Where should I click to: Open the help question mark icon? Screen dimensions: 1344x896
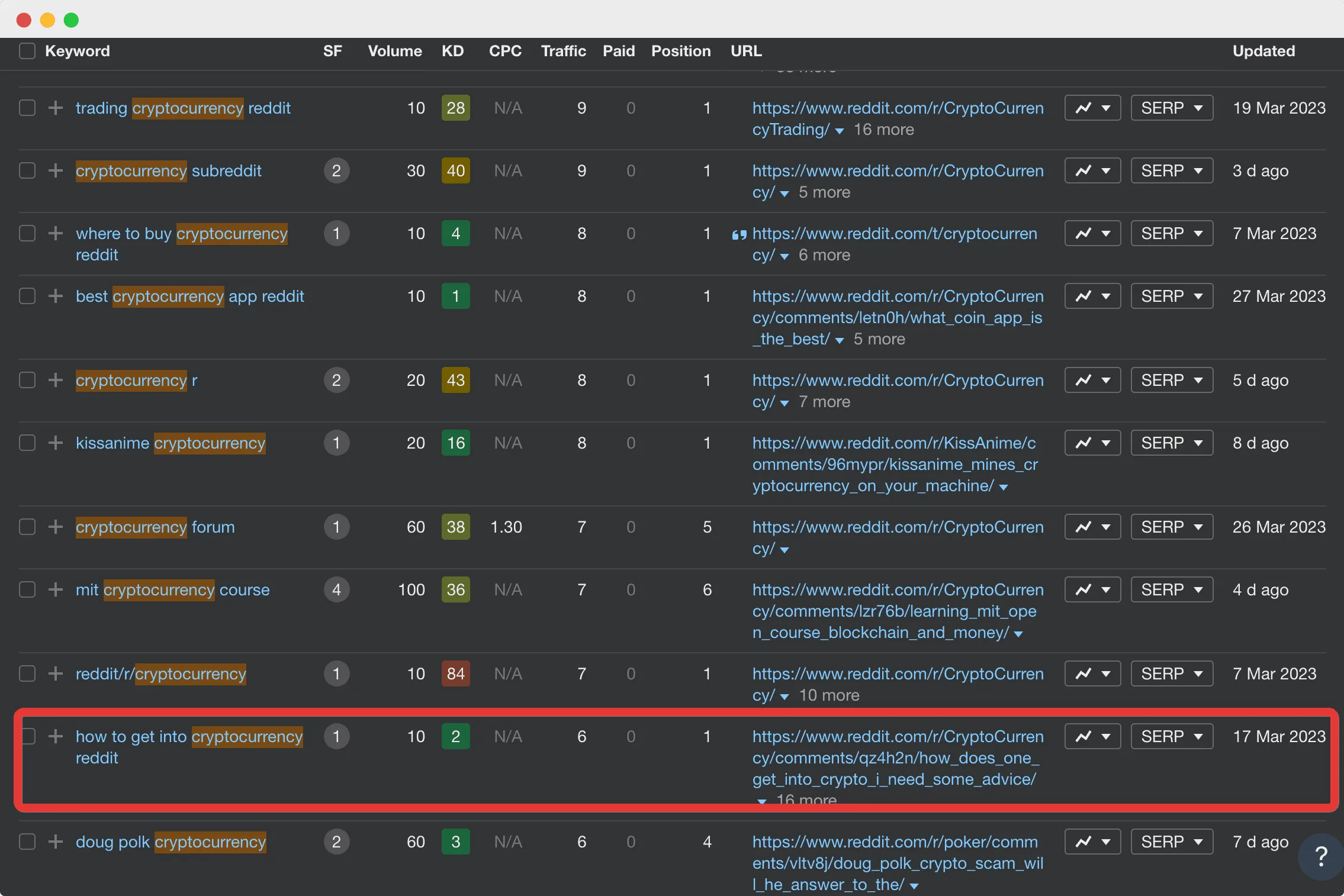coord(1320,856)
